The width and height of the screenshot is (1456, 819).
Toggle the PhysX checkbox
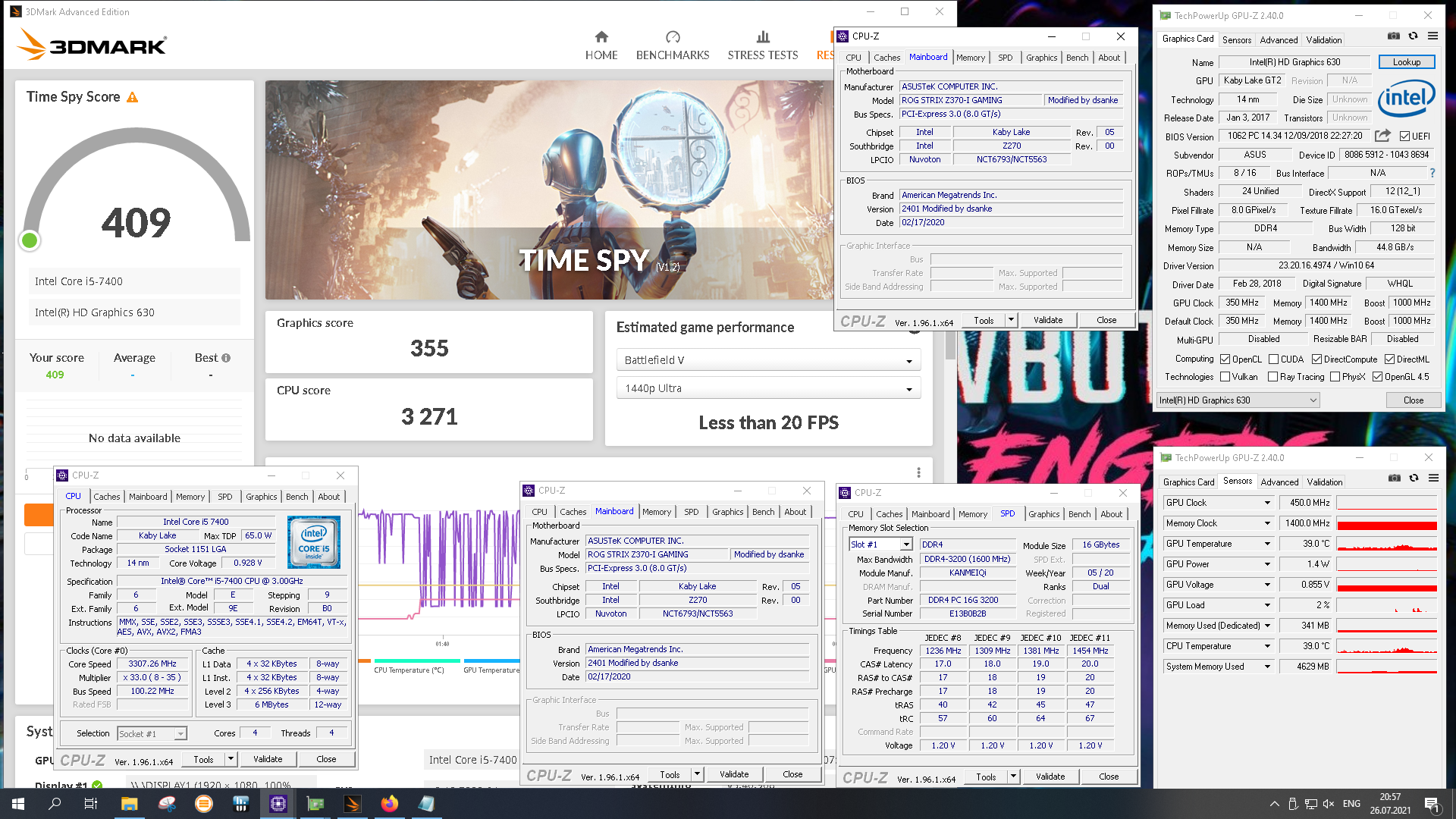[1335, 377]
